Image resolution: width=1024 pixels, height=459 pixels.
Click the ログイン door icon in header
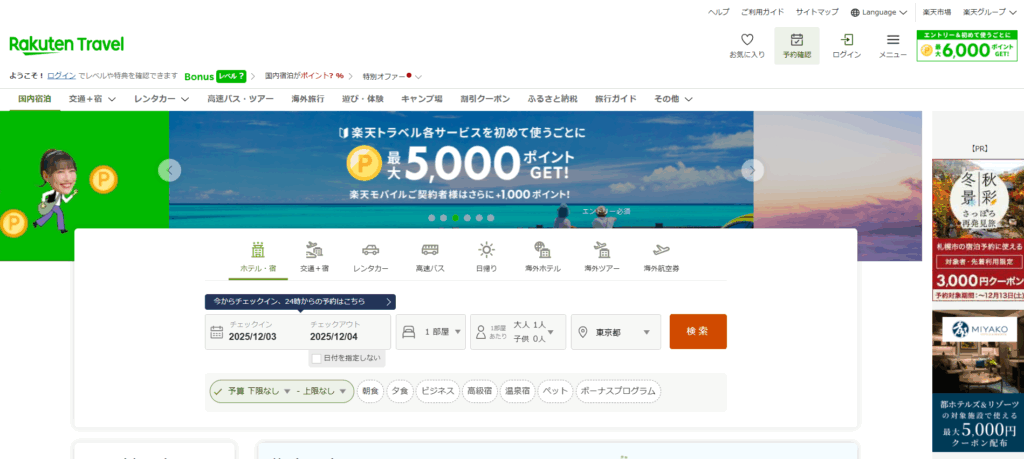[846, 40]
